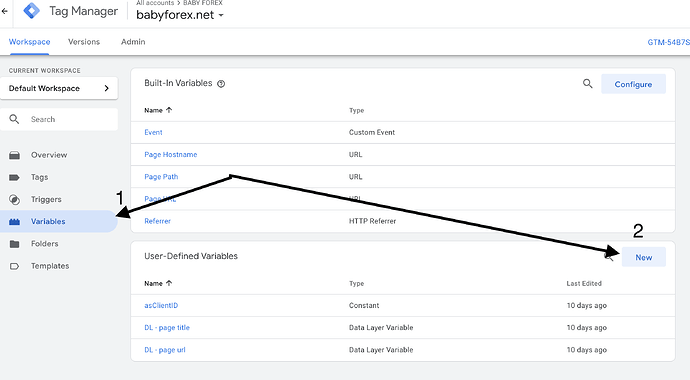Click All accounts breadcrumb link
The width and height of the screenshot is (690, 380).
pyautogui.click(x=155, y=3)
